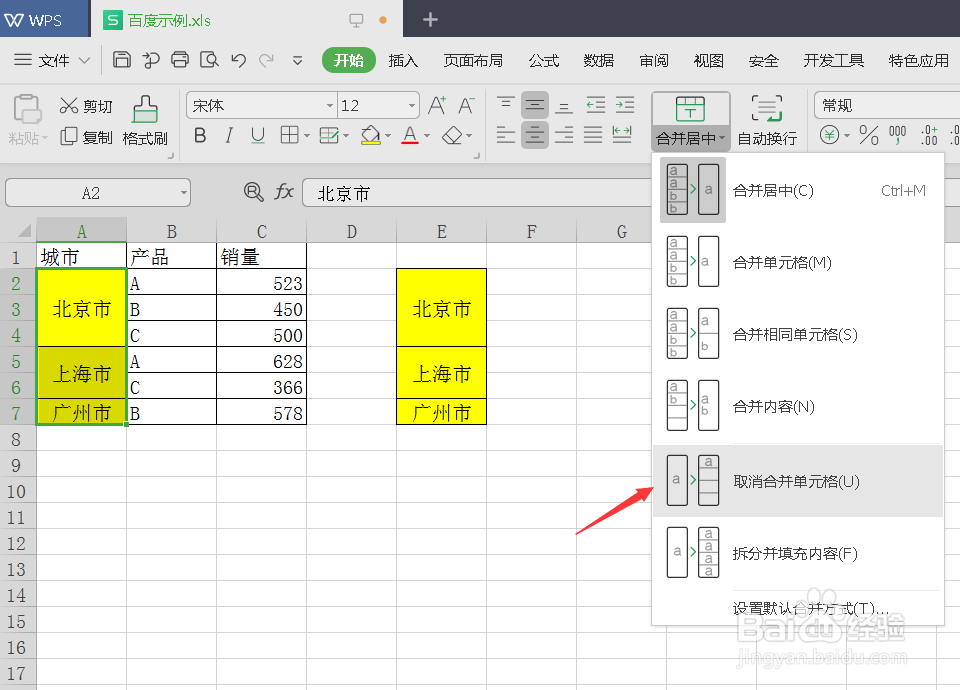960x690 pixels.
Task: Decrease font size with small A icon
Action: (x=466, y=105)
